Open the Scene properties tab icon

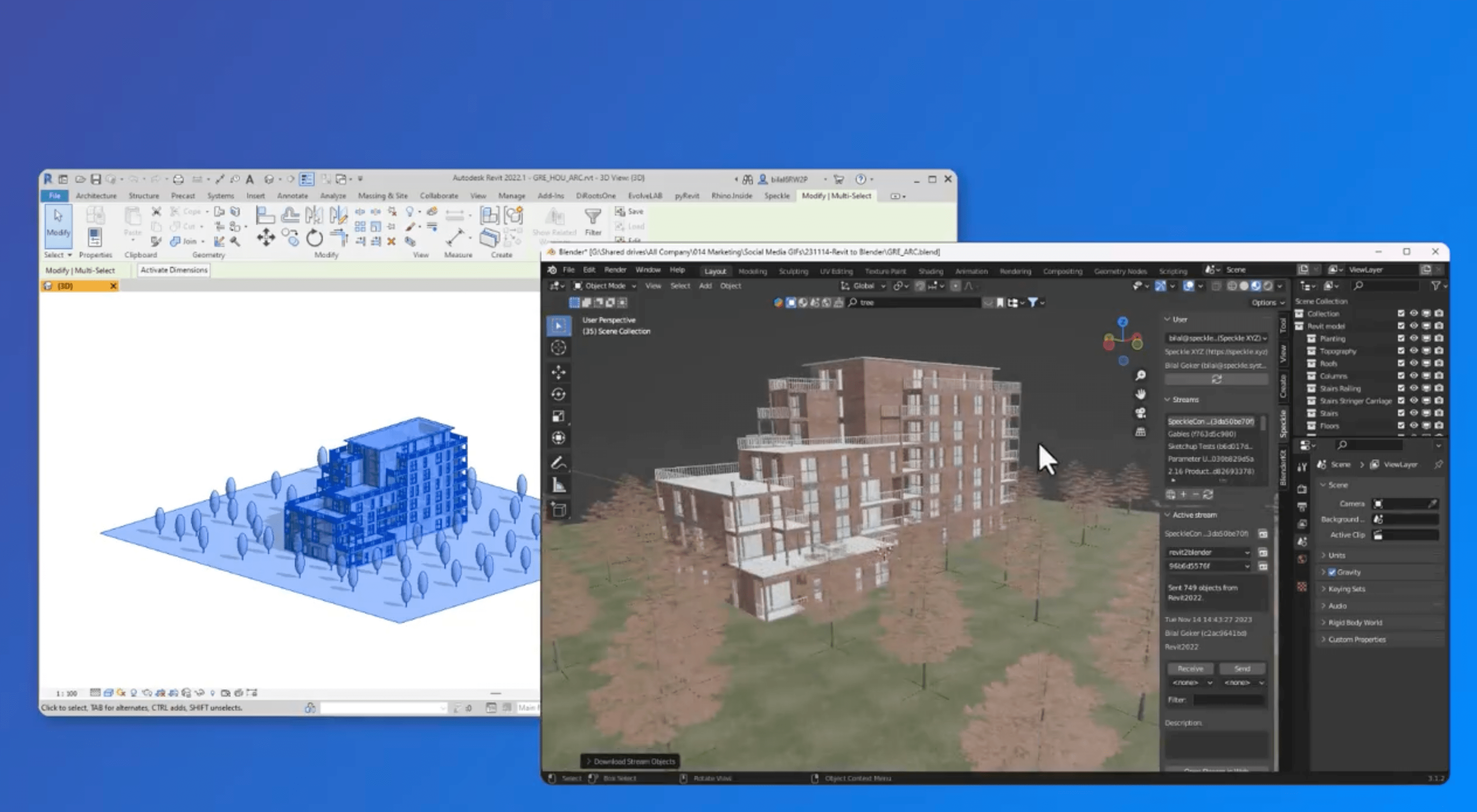pos(1302,541)
